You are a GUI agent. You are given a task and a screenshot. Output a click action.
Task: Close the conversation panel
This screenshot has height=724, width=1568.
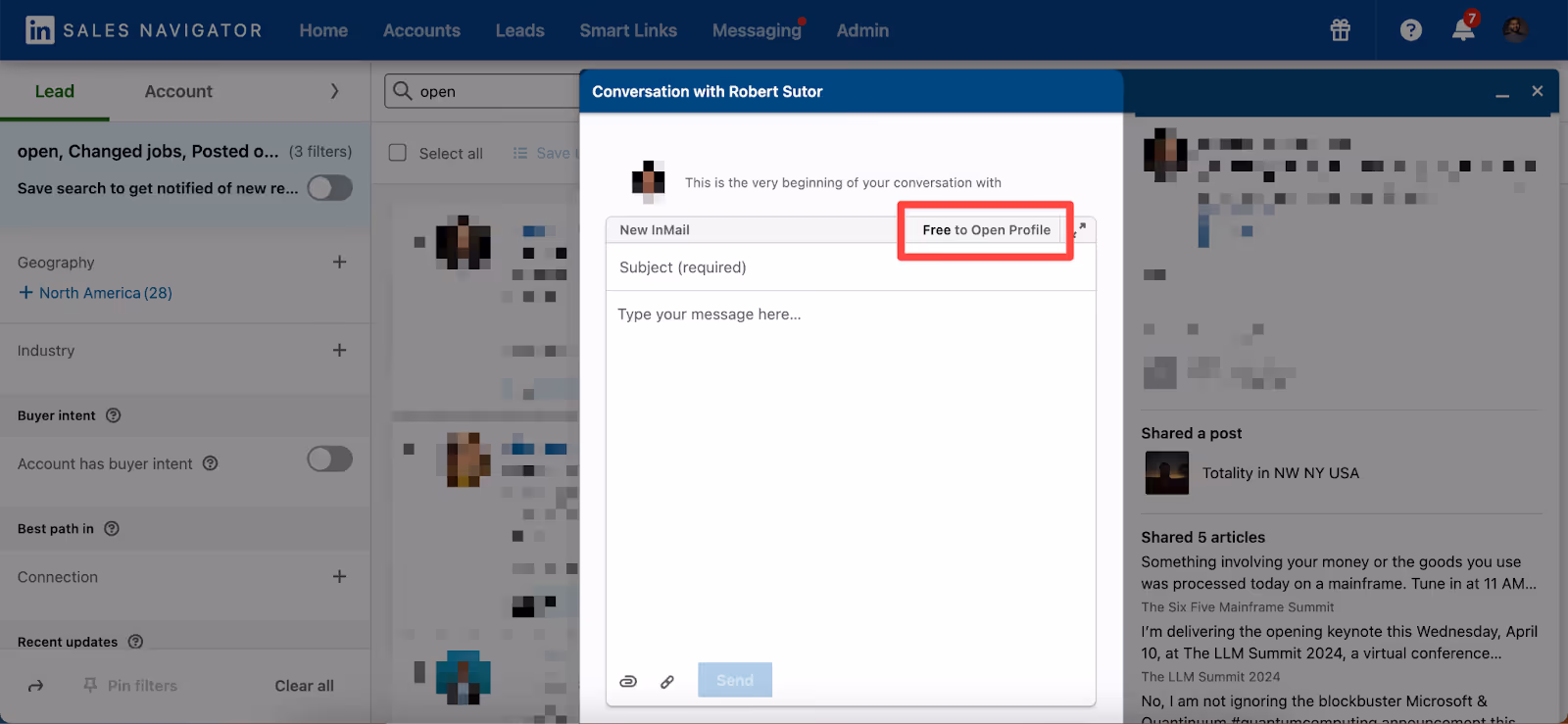point(1538,91)
